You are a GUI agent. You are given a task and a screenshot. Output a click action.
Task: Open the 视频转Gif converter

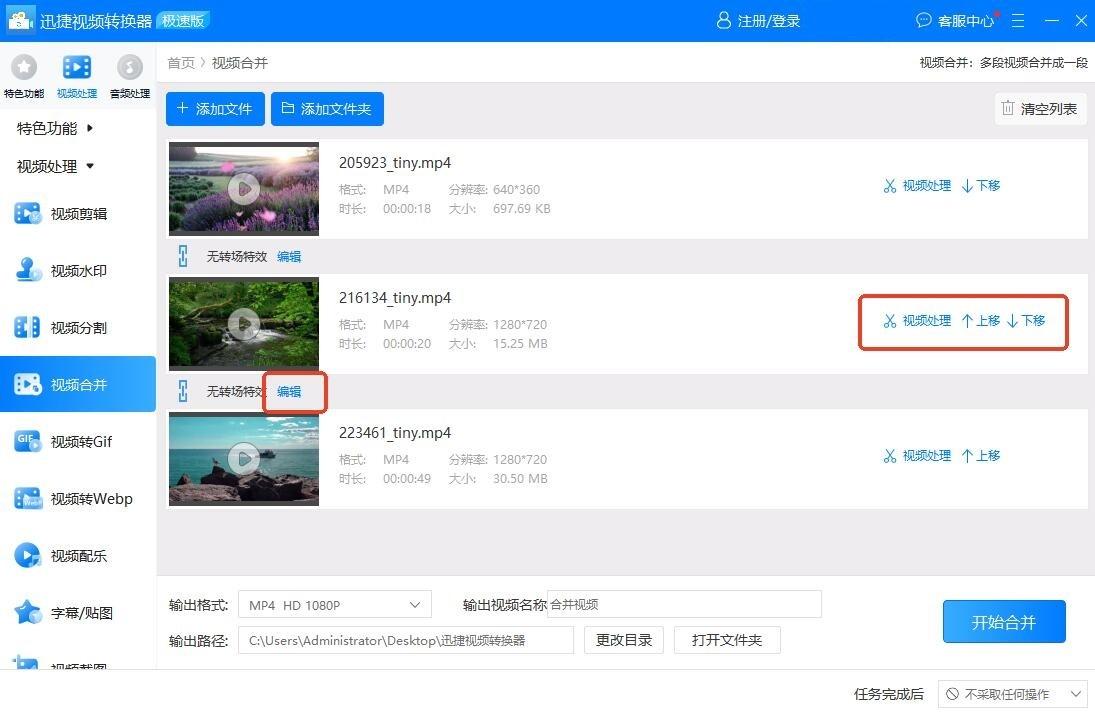(x=78, y=441)
